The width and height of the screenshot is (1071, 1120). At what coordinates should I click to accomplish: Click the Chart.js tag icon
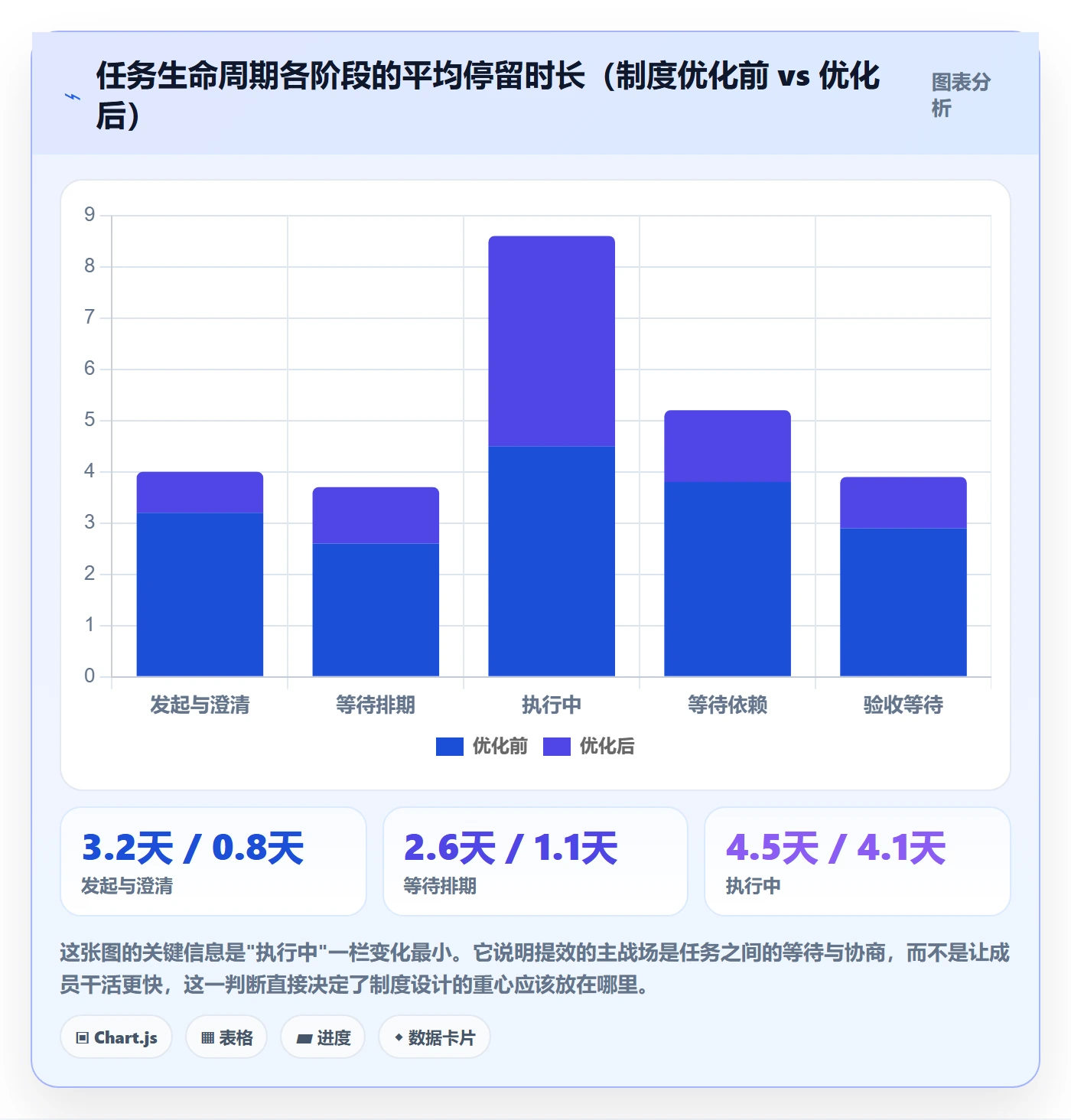[83, 1038]
